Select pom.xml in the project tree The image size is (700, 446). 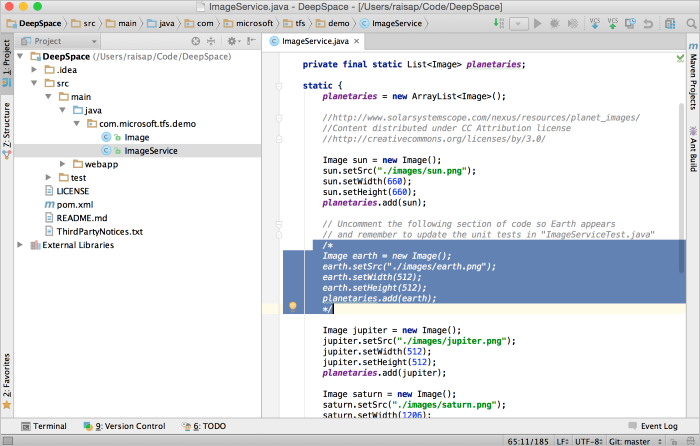[76, 204]
